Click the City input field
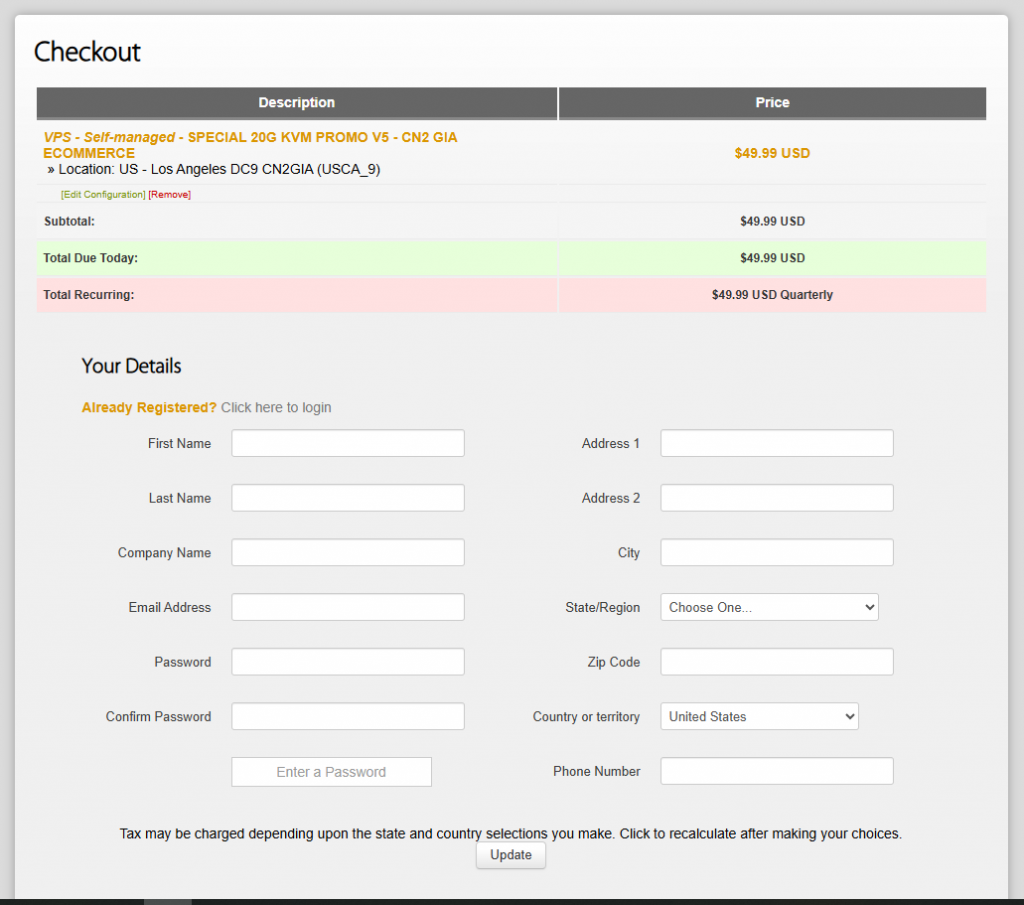The width and height of the screenshot is (1024, 905). tap(777, 553)
